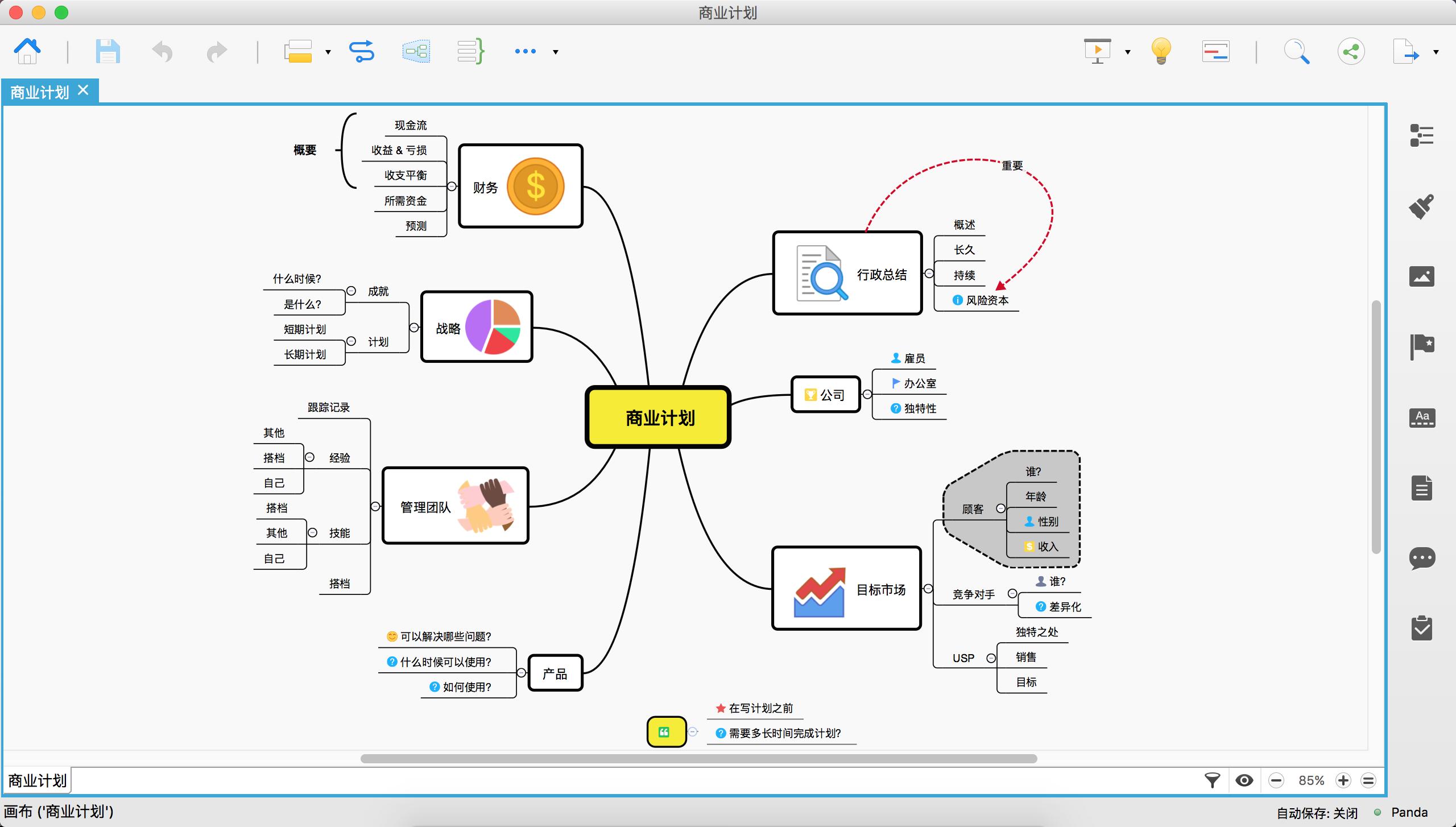The height and width of the screenshot is (827, 1456).
Task: Collapse the 目标市场 branch toggle
Action: pyautogui.click(x=928, y=589)
